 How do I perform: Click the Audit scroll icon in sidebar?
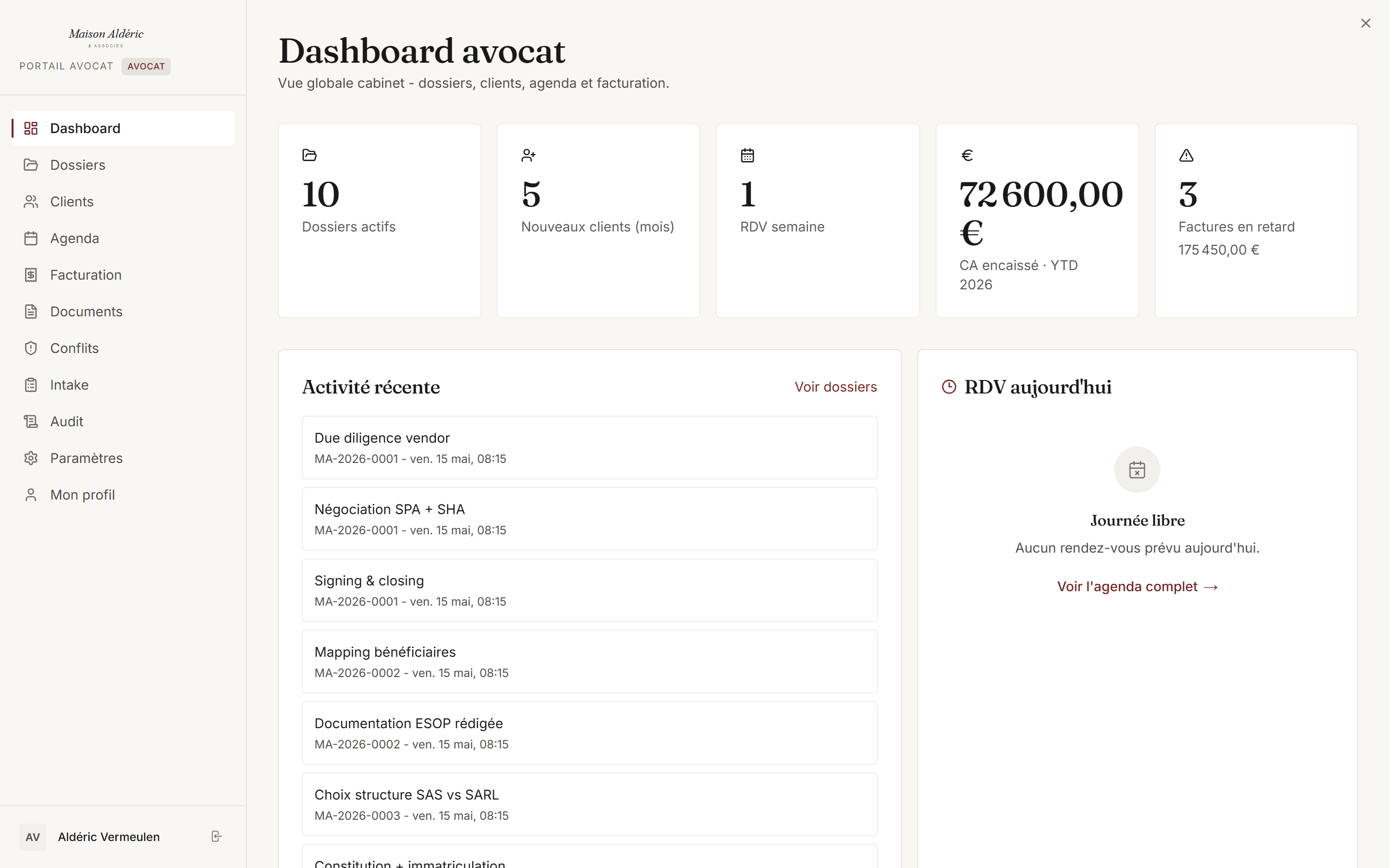pos(31,421)
